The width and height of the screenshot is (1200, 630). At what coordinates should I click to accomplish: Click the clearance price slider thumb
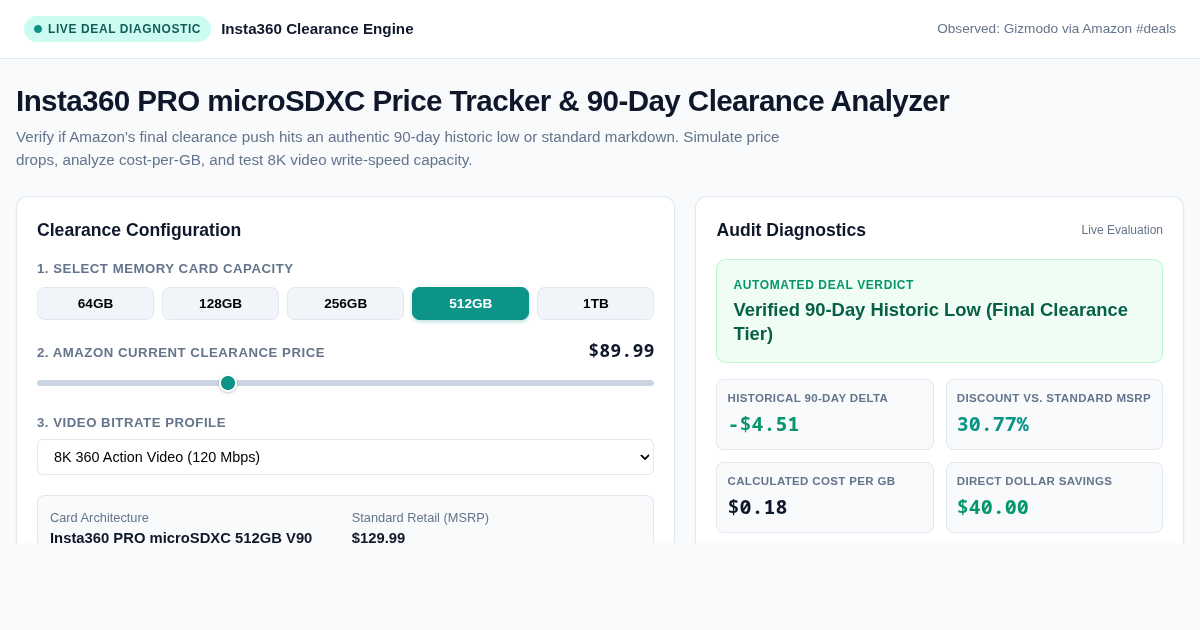click(228, 383)
